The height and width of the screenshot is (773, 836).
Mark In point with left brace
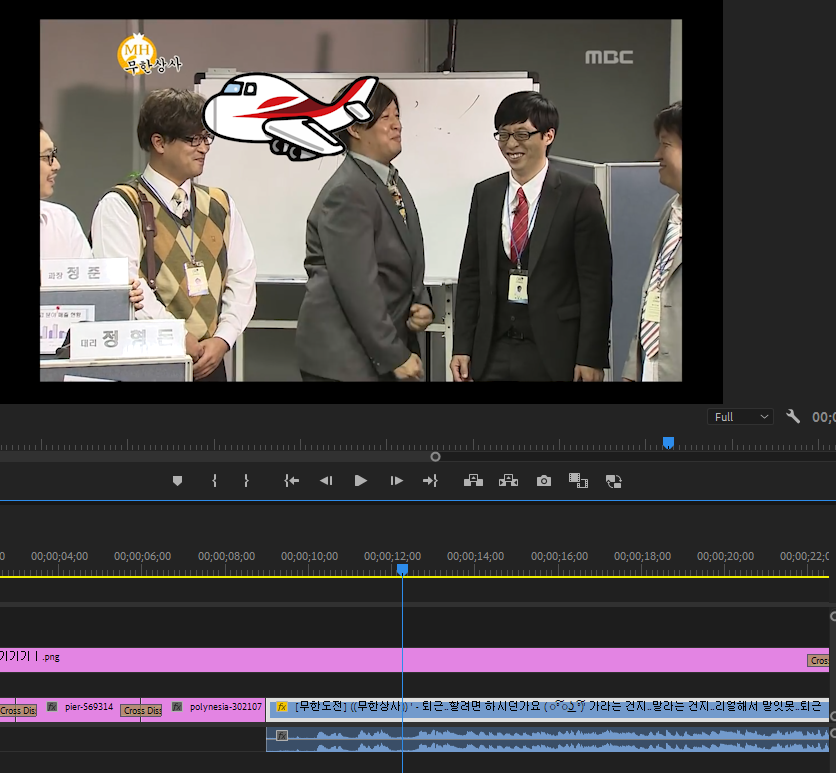214,481
